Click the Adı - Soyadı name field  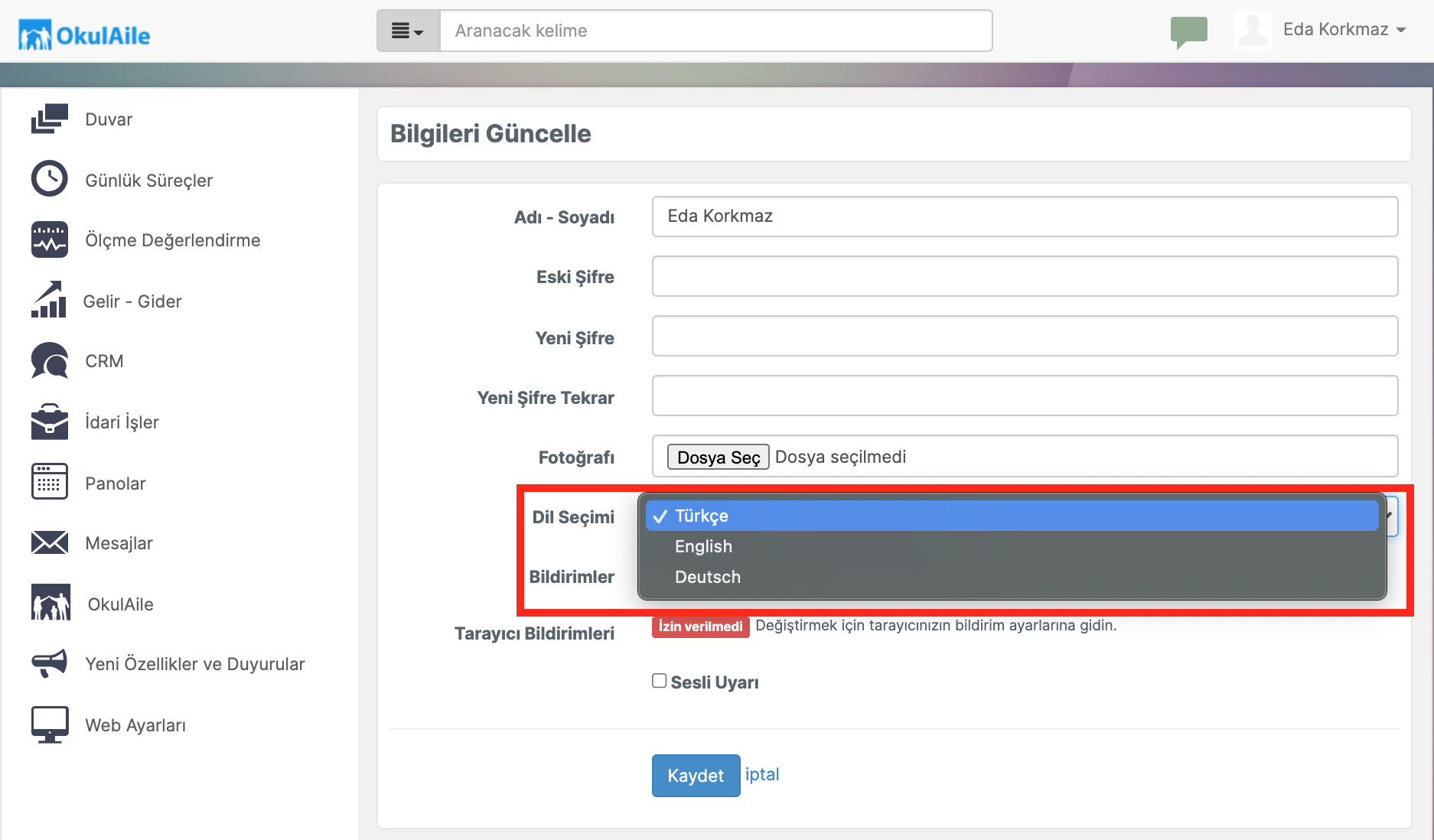1025,217
